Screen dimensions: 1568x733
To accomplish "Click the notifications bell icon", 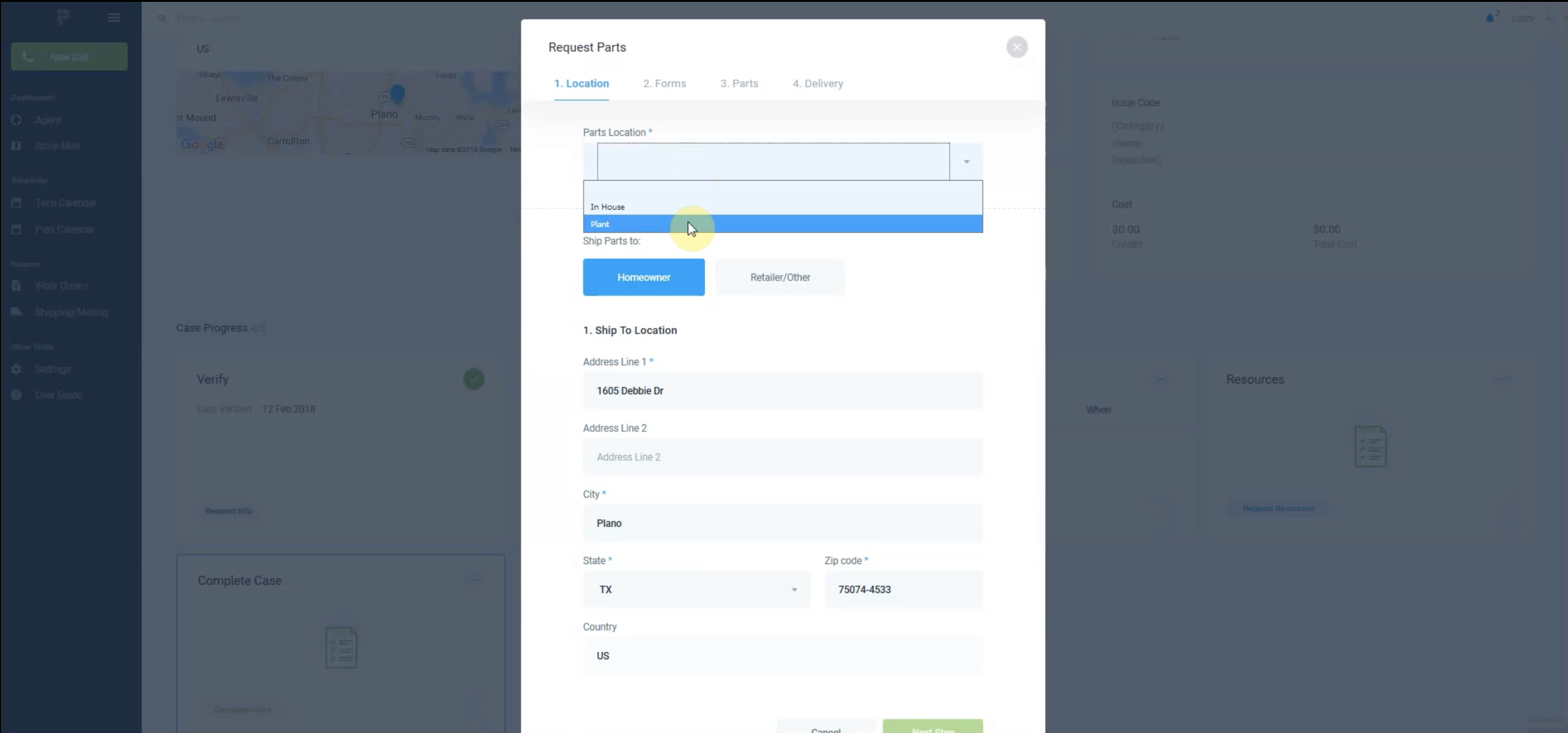I will point(1490,18).
